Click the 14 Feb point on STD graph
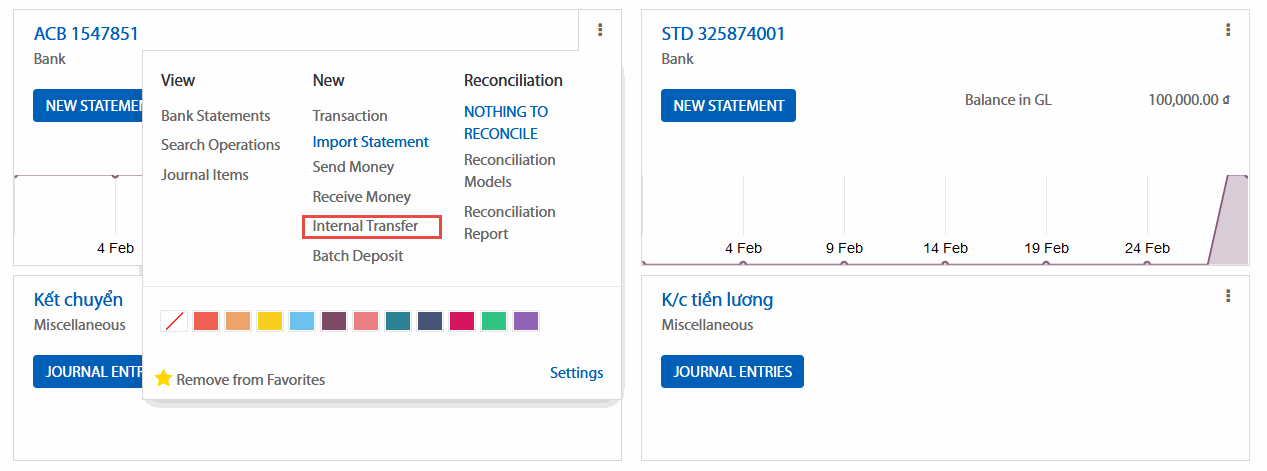Image resolution: width=1267 pixels, height=471 pixels. tap(945, 264)
